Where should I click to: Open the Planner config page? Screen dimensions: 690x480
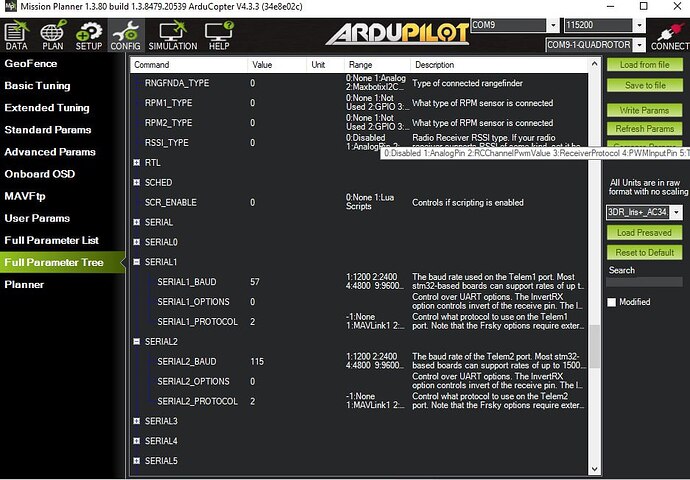click(x=24, y=285)
